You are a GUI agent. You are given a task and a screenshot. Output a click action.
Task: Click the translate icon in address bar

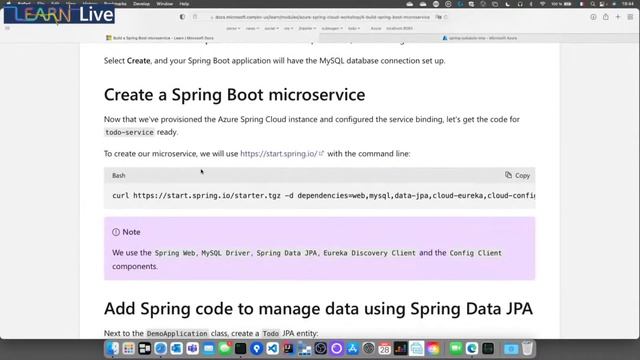click(439, 17)
